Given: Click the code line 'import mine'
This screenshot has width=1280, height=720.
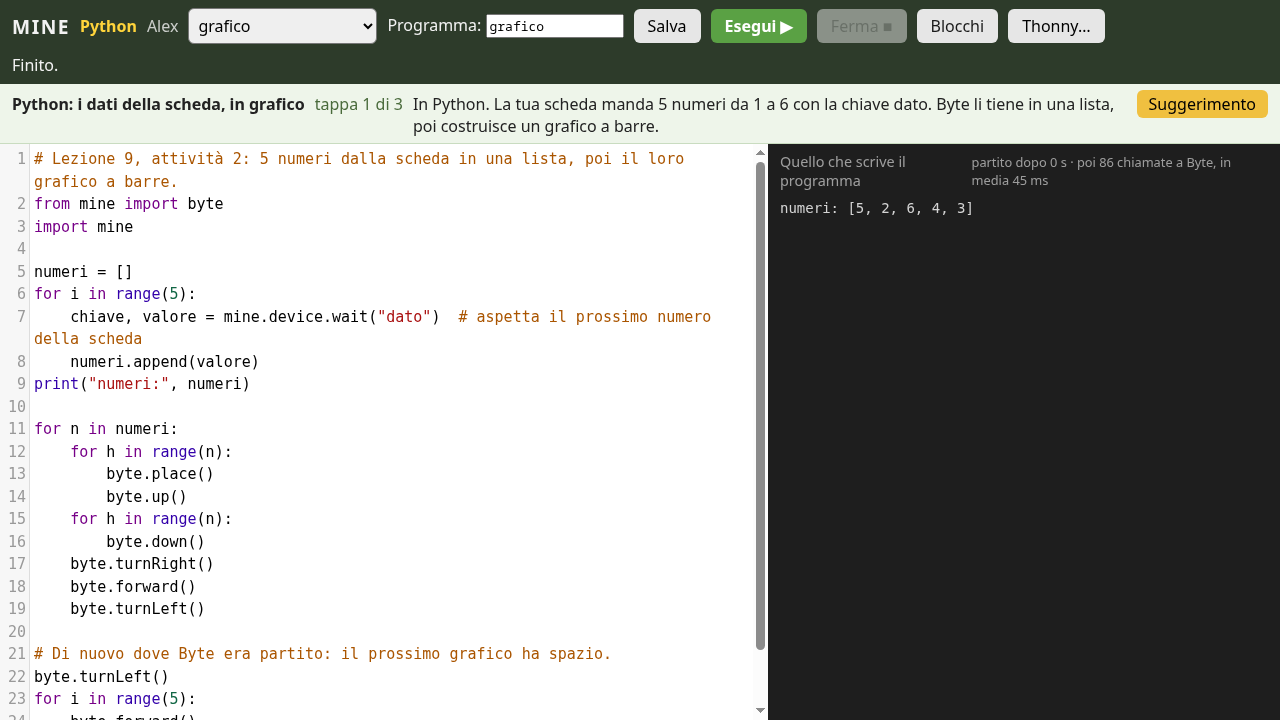Looking at the screenshot, I should click(83, 226).
